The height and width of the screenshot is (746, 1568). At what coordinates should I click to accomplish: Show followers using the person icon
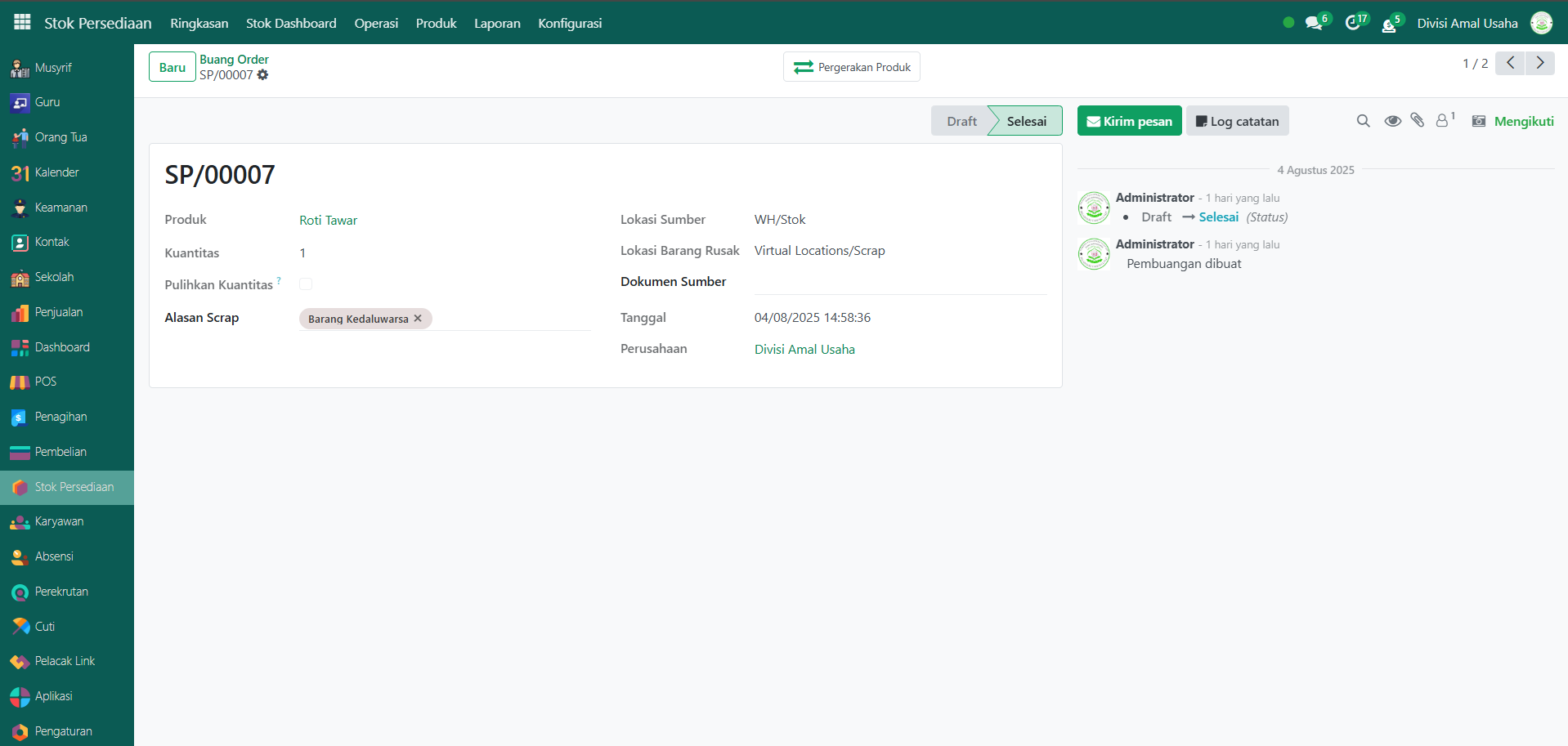pos(1443,121)
